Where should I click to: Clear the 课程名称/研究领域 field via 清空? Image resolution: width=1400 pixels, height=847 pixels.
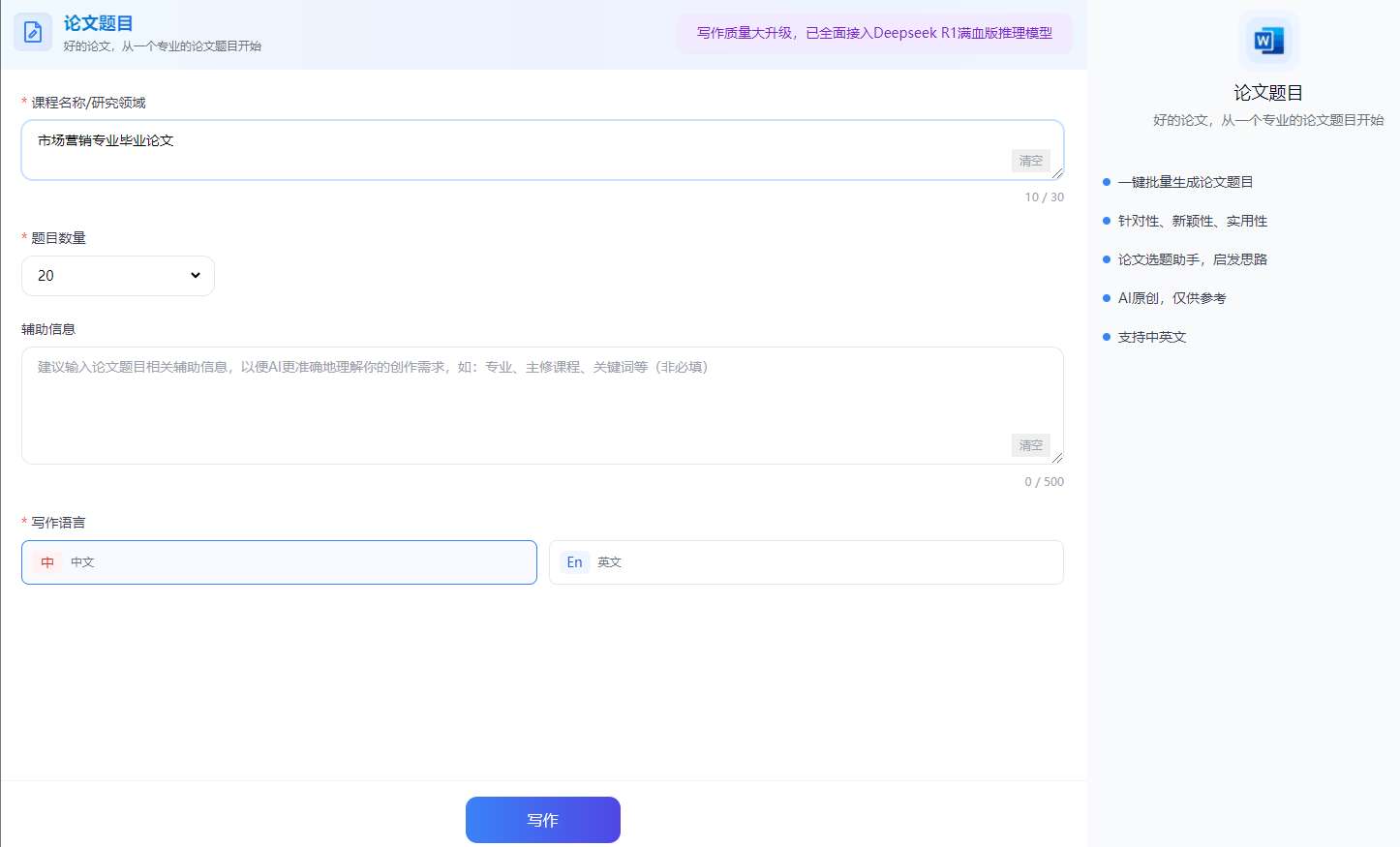(1031, 161)
